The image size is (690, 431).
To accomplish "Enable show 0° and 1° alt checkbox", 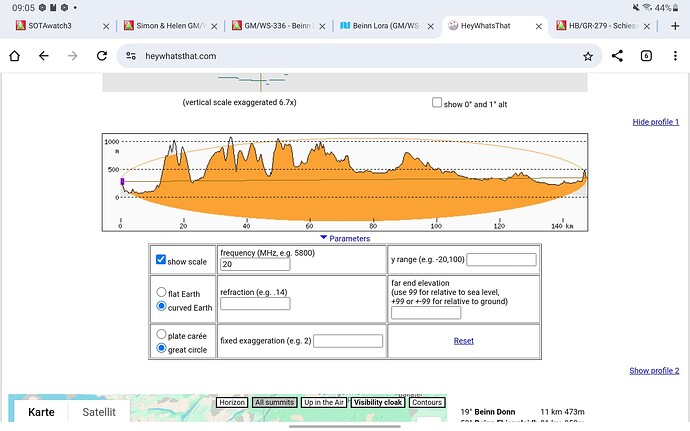I will (437, 103).
